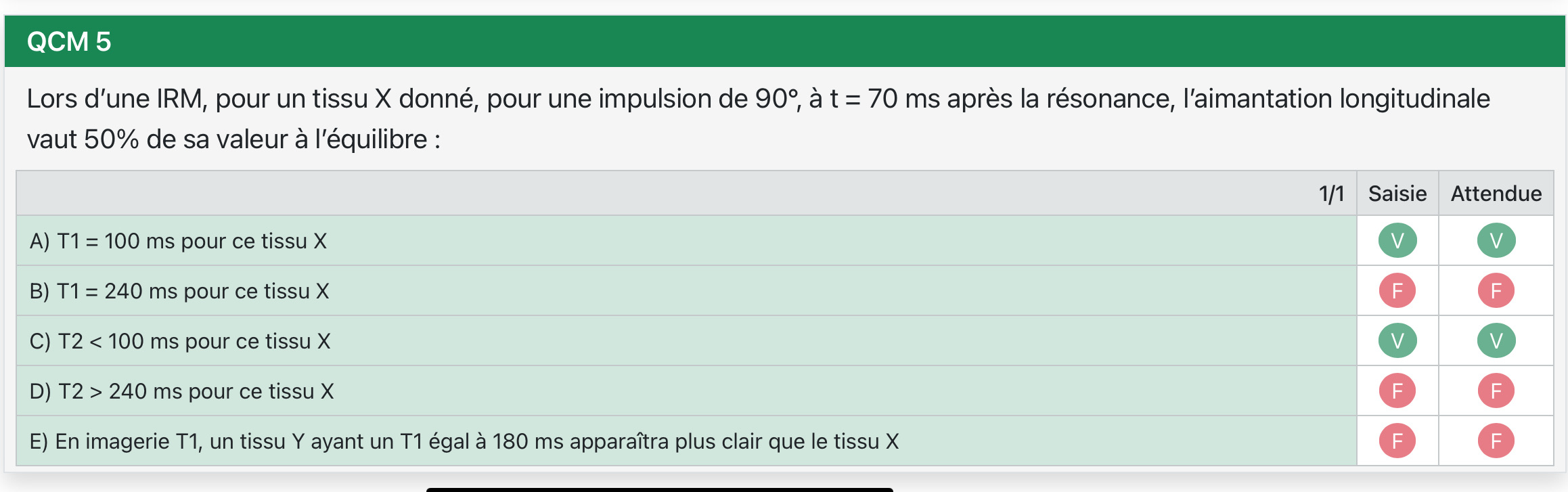Select answer row E about tissue Y
The width and height of the screenshot is (1568, 492).
point(464,441)
